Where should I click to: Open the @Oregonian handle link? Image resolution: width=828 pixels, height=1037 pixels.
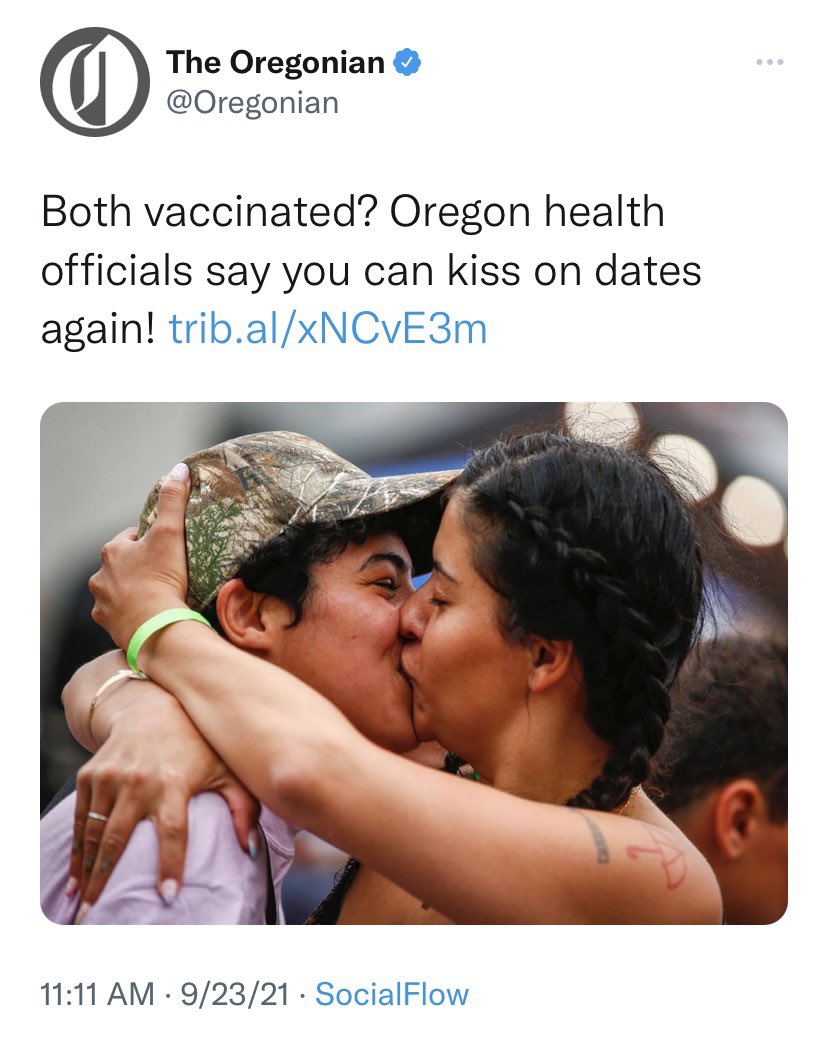[252, 103]
